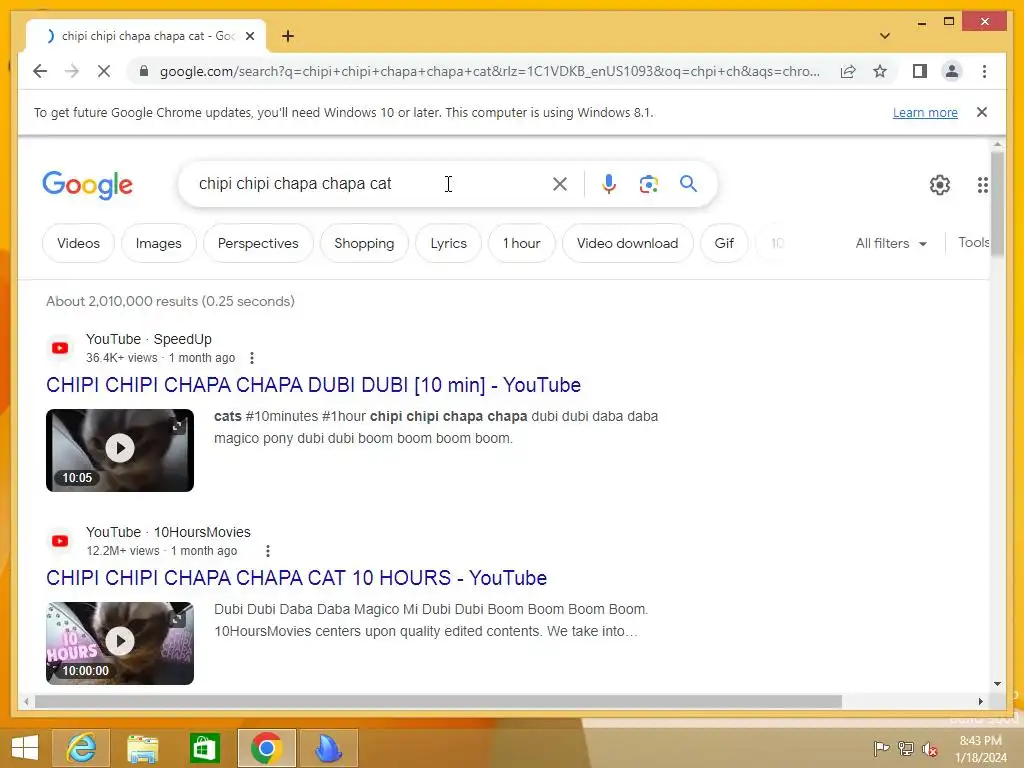Open the Windows Start menu
Viewport: 1024px width, 768px height.
click(x=25, y=748)
